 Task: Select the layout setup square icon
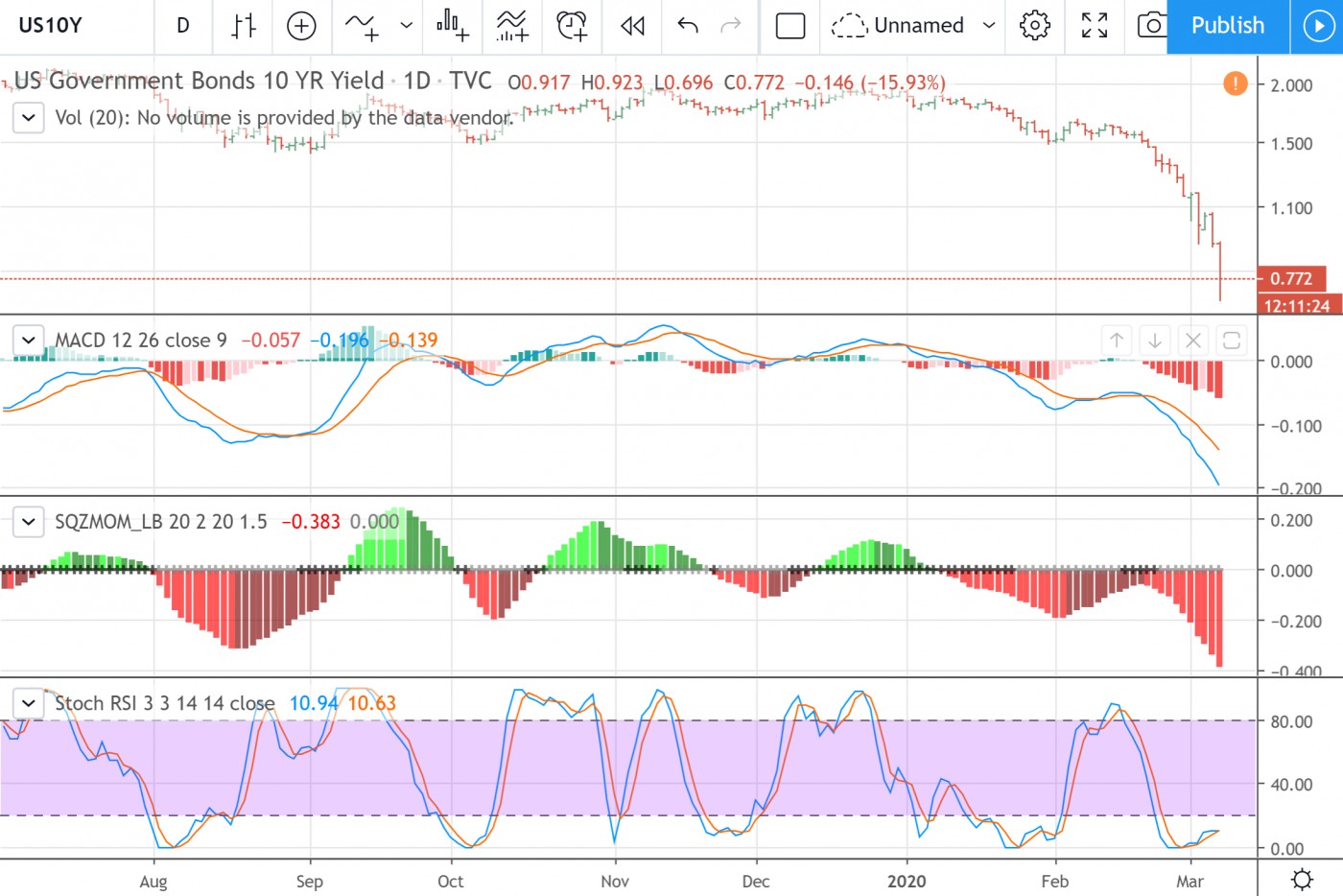click(x=790, y=26)
